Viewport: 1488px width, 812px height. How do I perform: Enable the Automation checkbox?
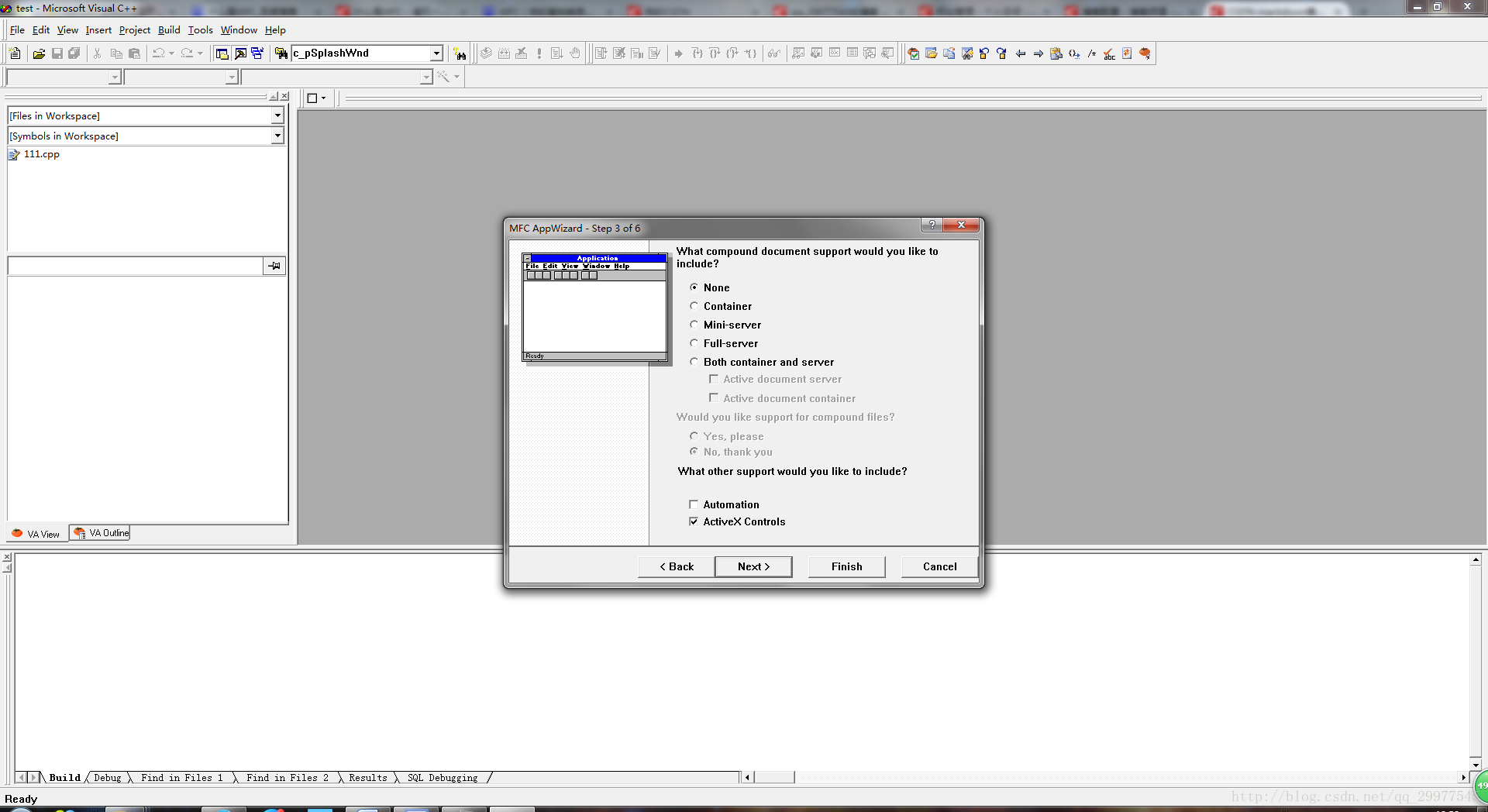tap(694, 504)
